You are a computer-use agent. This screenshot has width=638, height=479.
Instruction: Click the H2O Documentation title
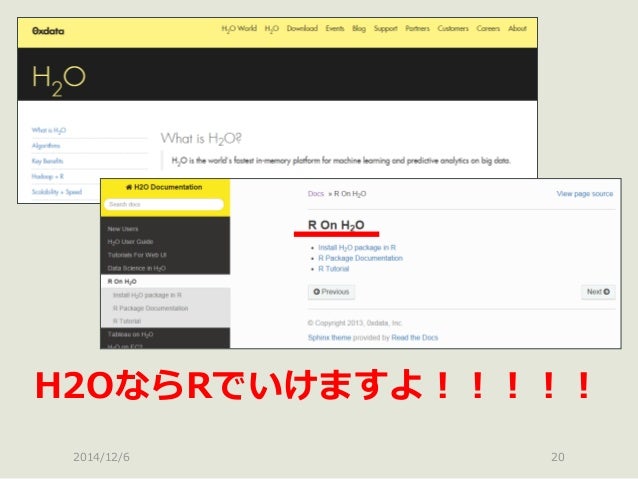[x=168, y=187]
